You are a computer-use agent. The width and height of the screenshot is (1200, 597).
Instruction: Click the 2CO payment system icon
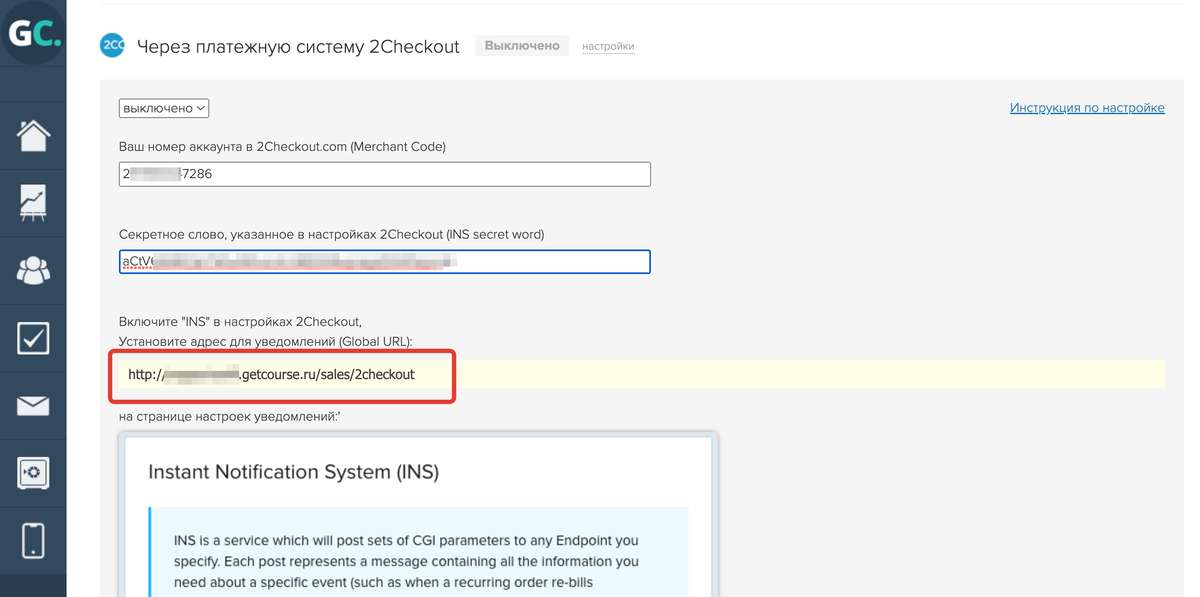(x=112, y=46)
